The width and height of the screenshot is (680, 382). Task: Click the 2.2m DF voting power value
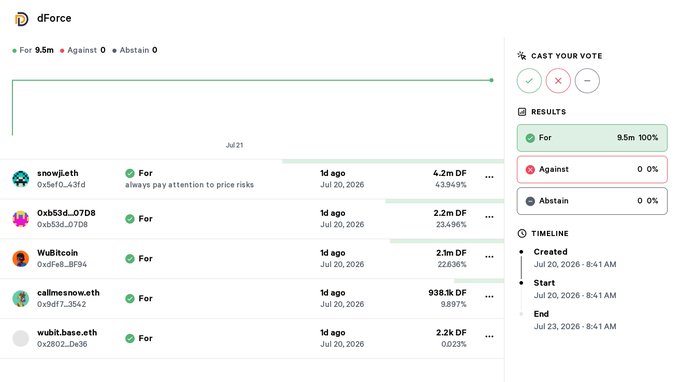tap(450, 213)
